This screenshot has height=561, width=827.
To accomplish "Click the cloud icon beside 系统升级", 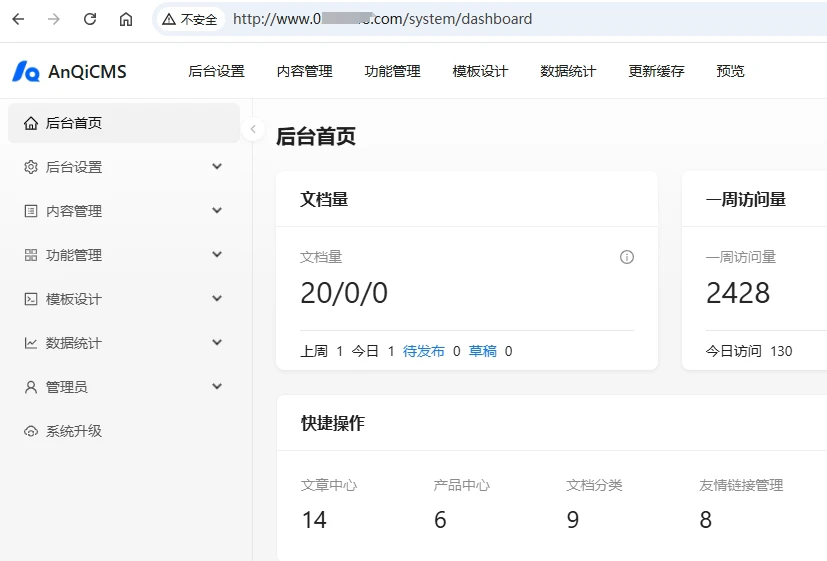I will pyautogui.click(x=31, y=431).
